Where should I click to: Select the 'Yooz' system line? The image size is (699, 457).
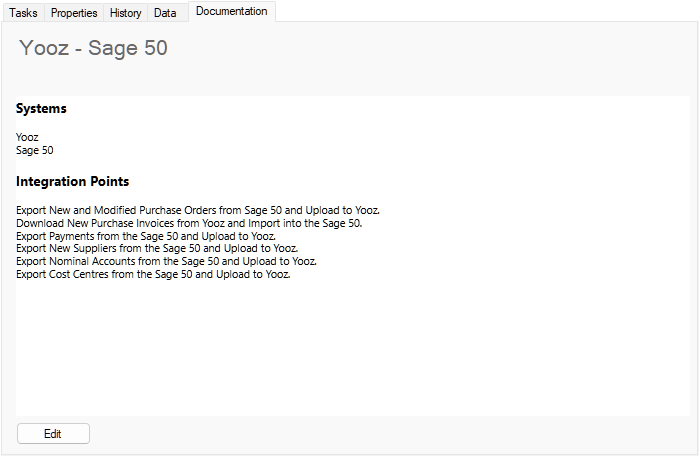pos(27,137)
